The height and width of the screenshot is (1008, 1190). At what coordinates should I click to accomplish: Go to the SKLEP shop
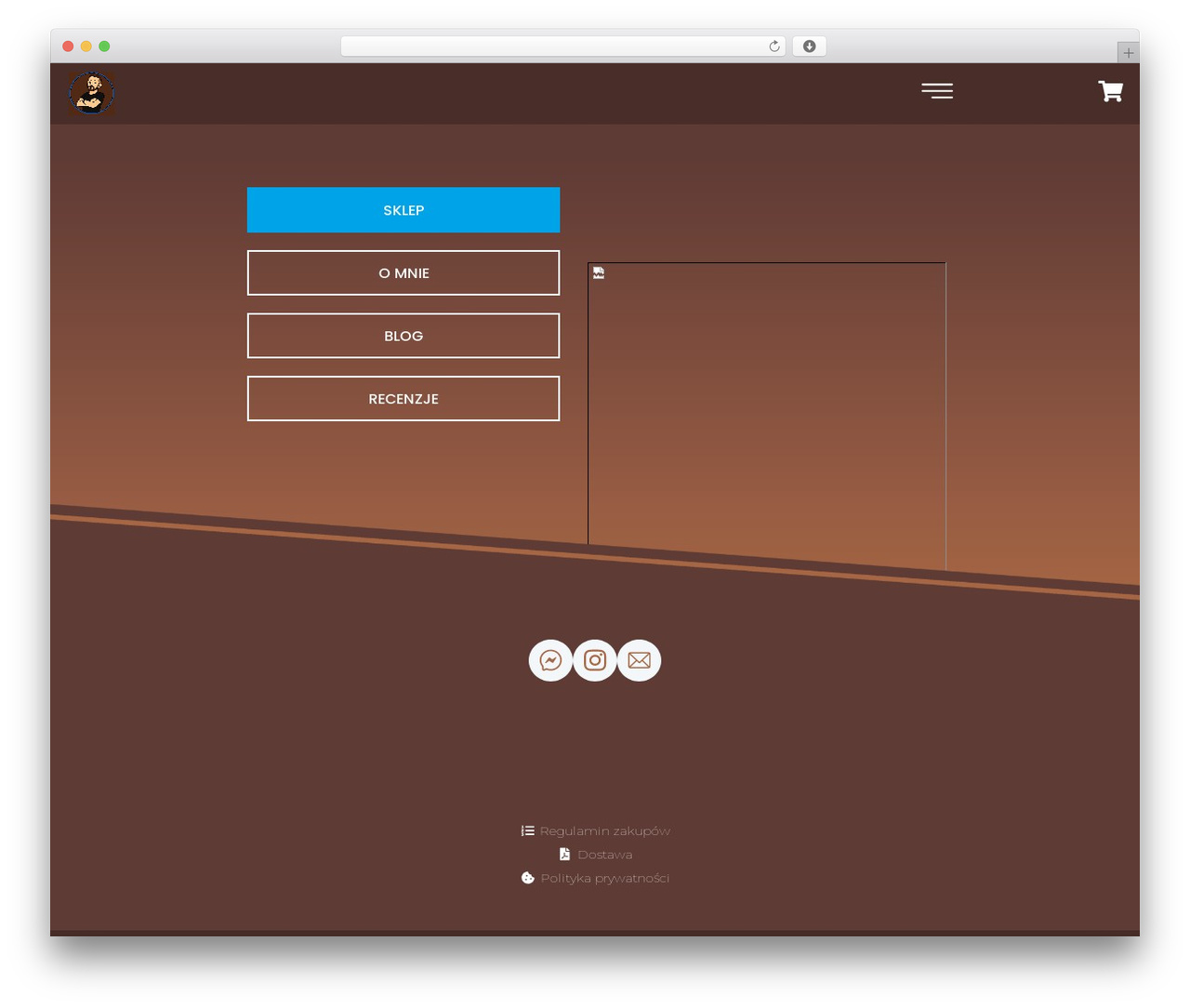point(403,210)
